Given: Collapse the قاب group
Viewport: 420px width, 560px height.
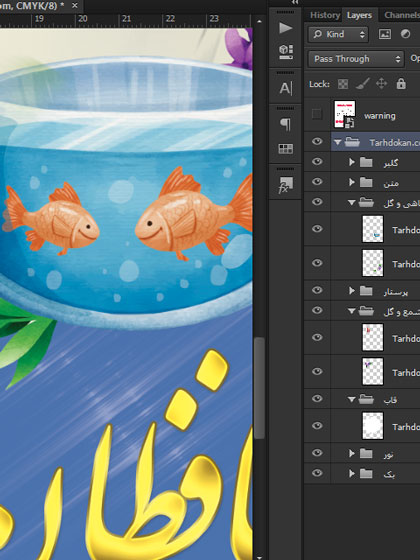Looking at the screenshot, I should (352, 399).
